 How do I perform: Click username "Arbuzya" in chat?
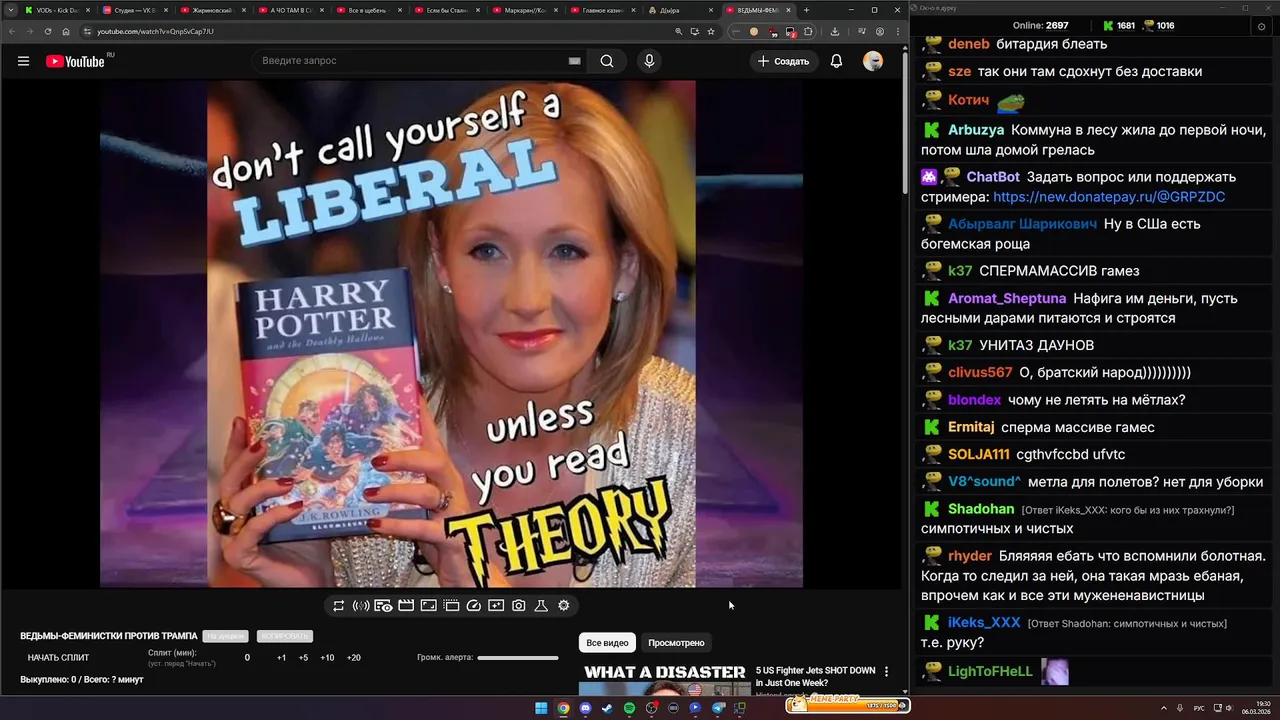point(976,130)
